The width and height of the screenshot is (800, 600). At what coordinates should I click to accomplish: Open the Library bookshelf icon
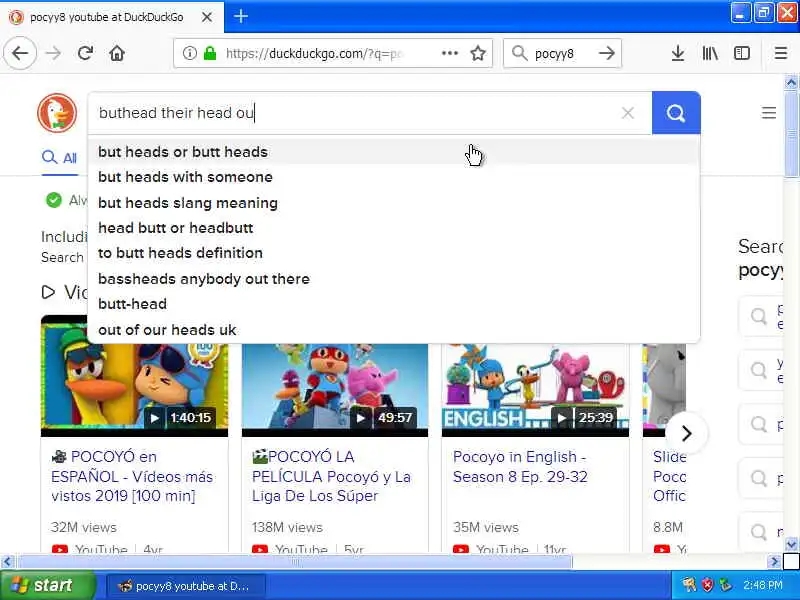tap(710, 53)
